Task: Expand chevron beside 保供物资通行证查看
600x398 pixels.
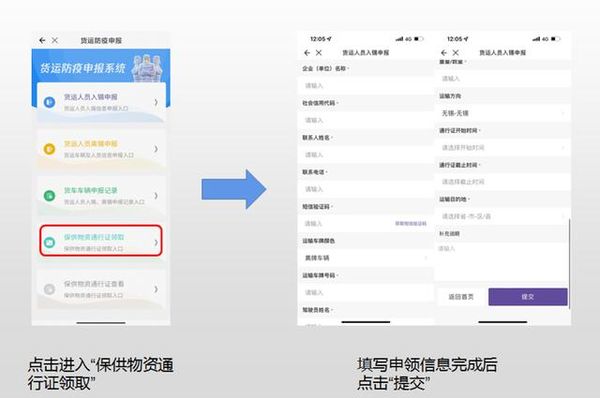Action: (x=156, y=289)
